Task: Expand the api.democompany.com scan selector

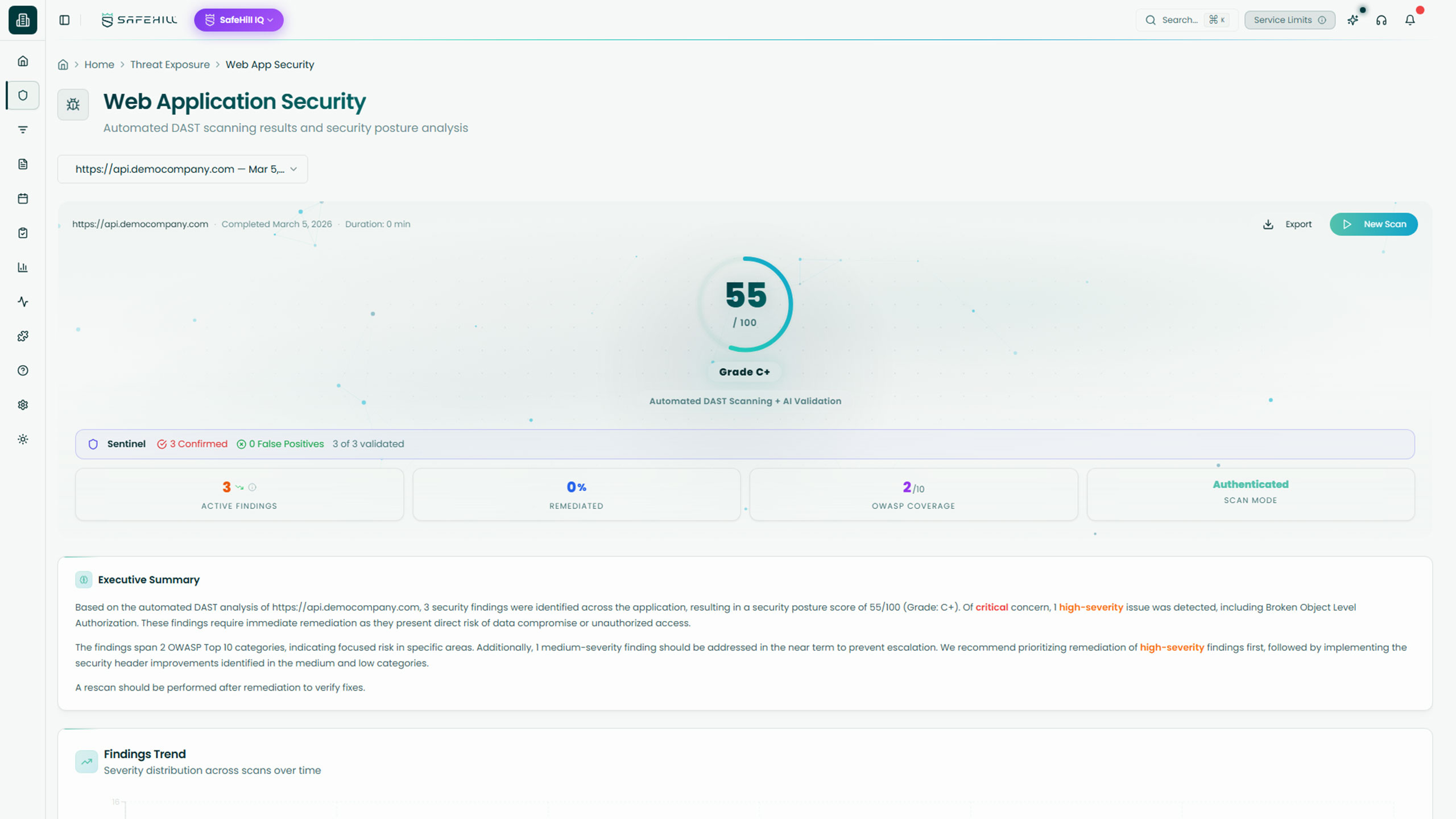Action: point(183,169)
